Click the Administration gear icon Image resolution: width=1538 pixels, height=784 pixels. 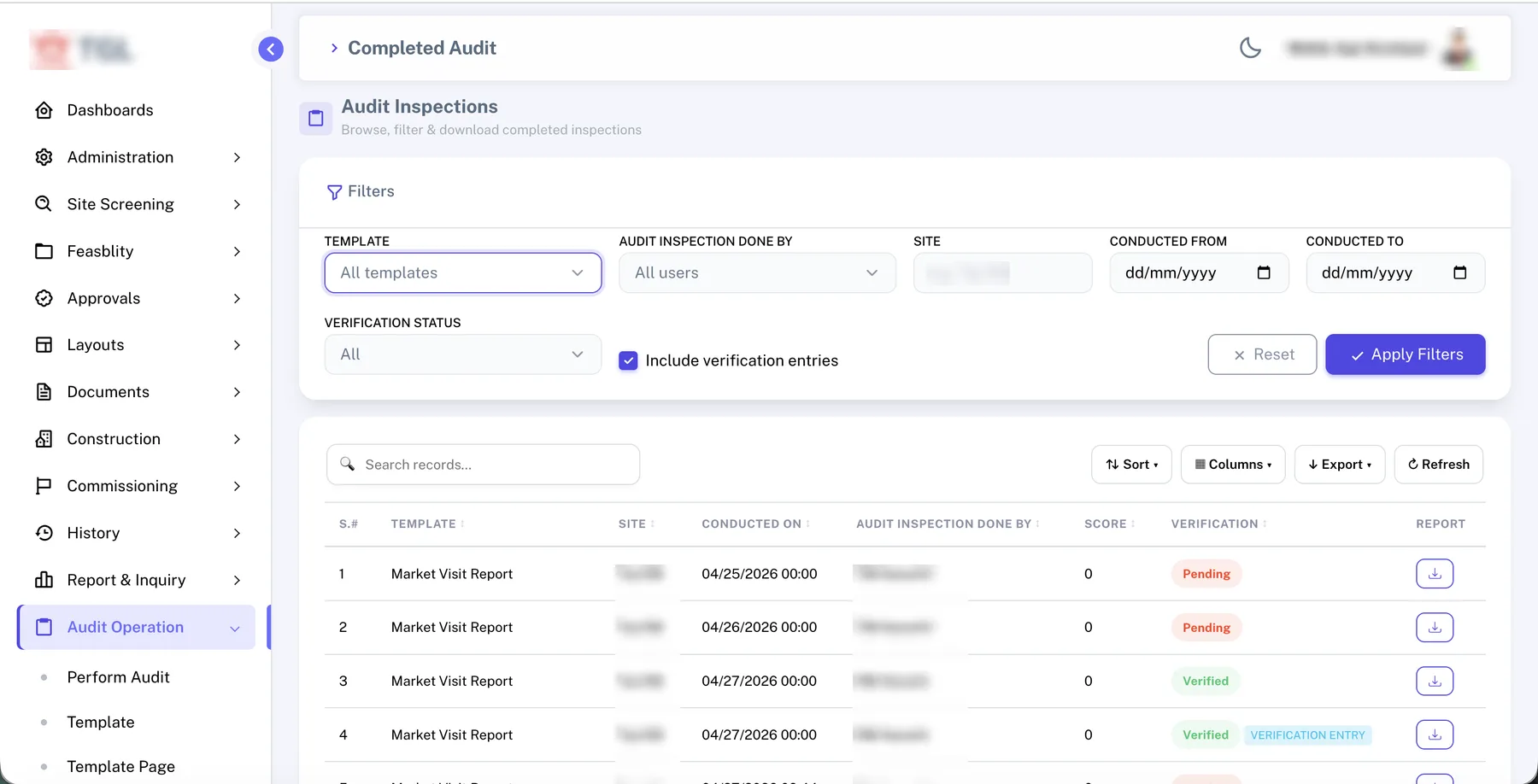click(44, 157)
